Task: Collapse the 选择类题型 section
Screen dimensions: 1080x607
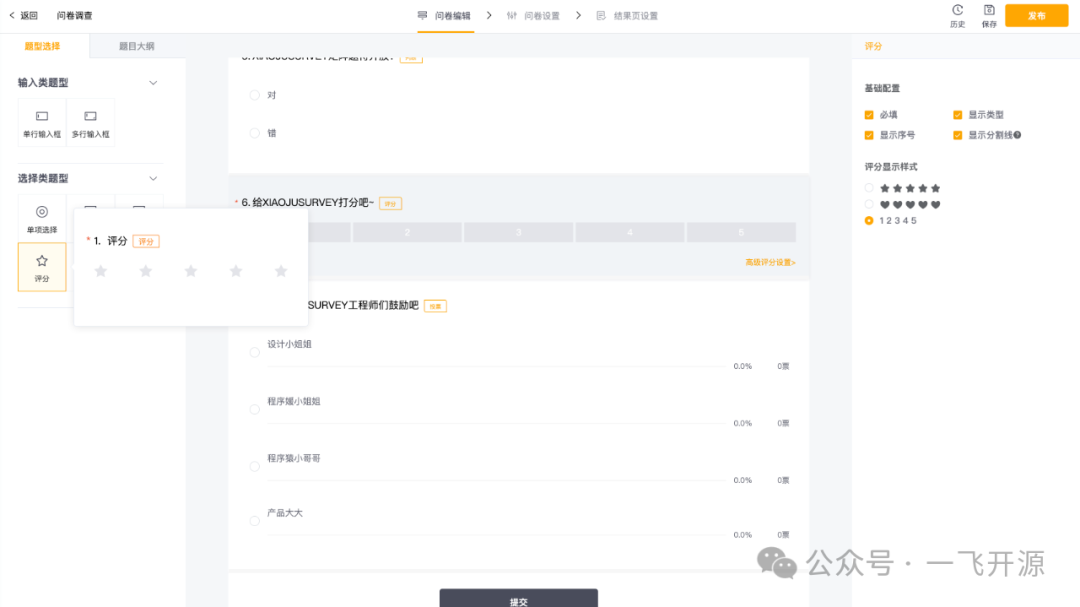Action: (153, 178)
